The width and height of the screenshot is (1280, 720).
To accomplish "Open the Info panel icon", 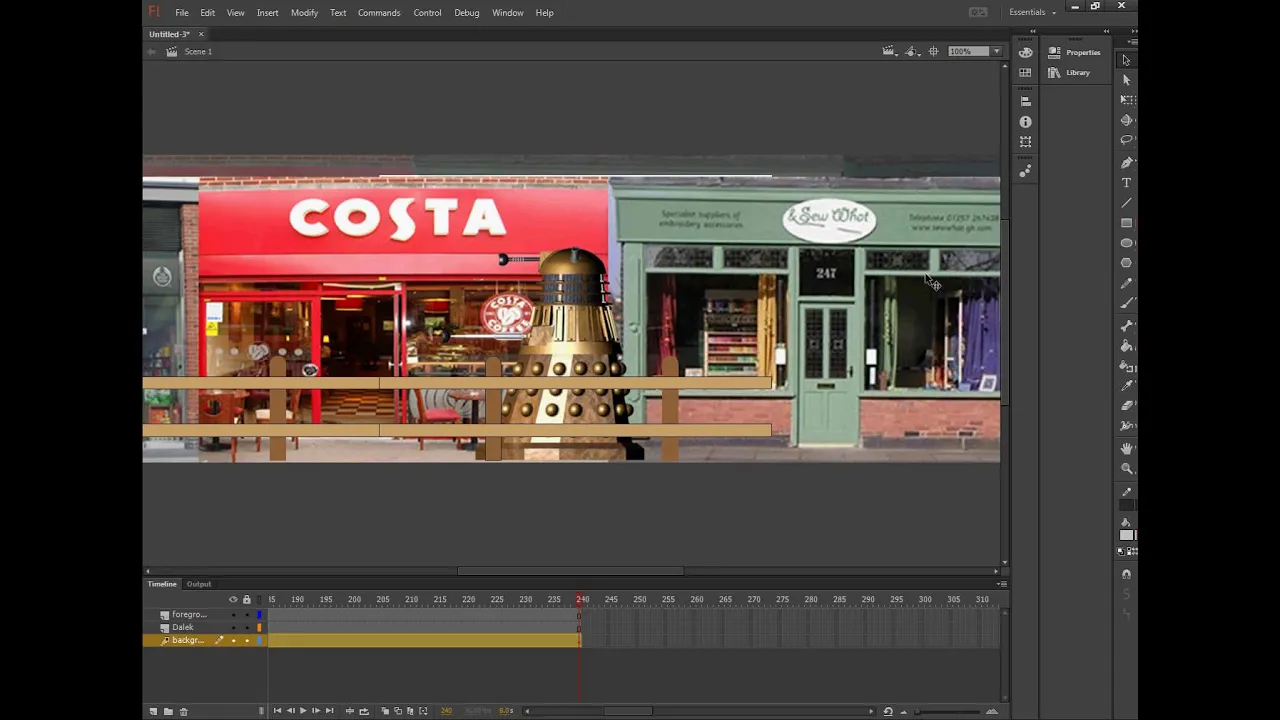I will click(x=1025, y=121).
